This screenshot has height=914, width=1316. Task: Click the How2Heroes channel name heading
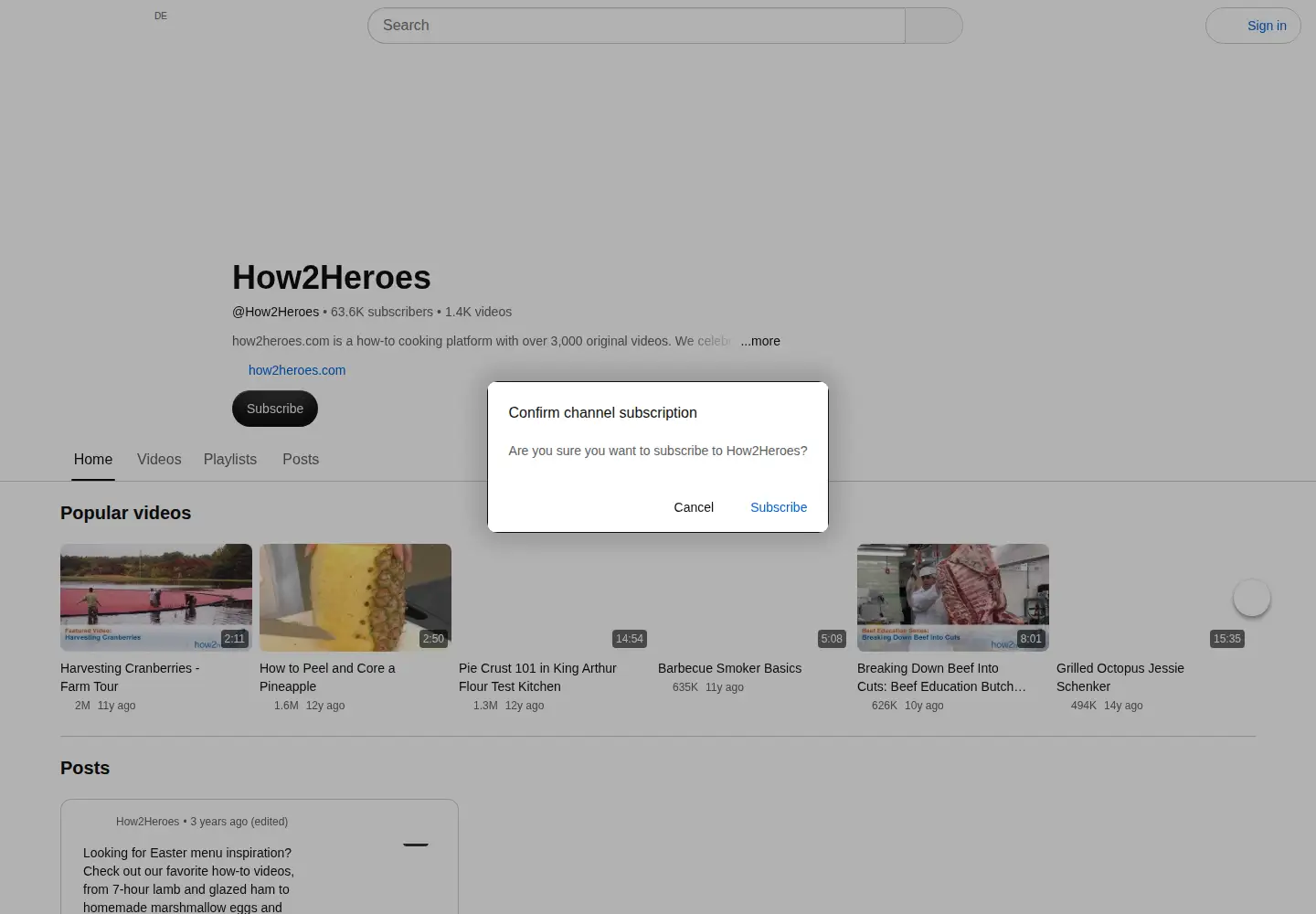pyautogui.click(x=332, y=277)
